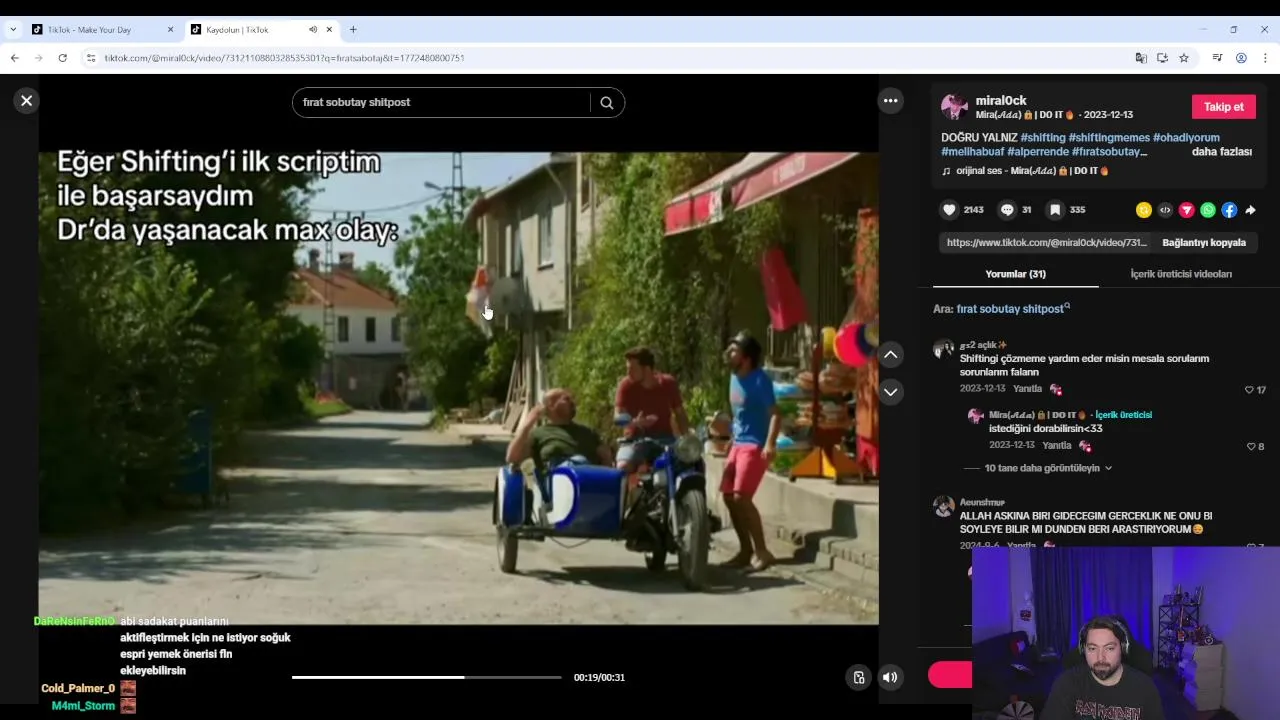Open the commenter avatar beside the ALLAH ASKINA comment
Image resolution: width=1280 pixels, height=720 pixels.
(943, 506)
